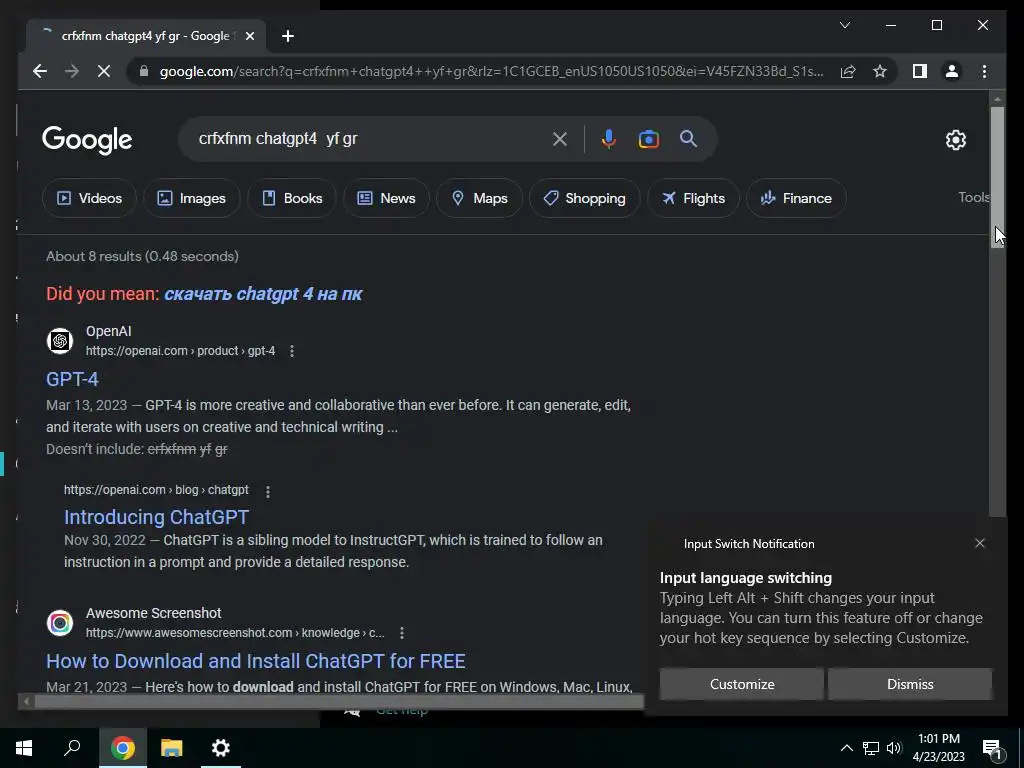Open the Action Center notifications
Image resolution: width=1024 pixels, height=768 pixels.
coord(992,748)
